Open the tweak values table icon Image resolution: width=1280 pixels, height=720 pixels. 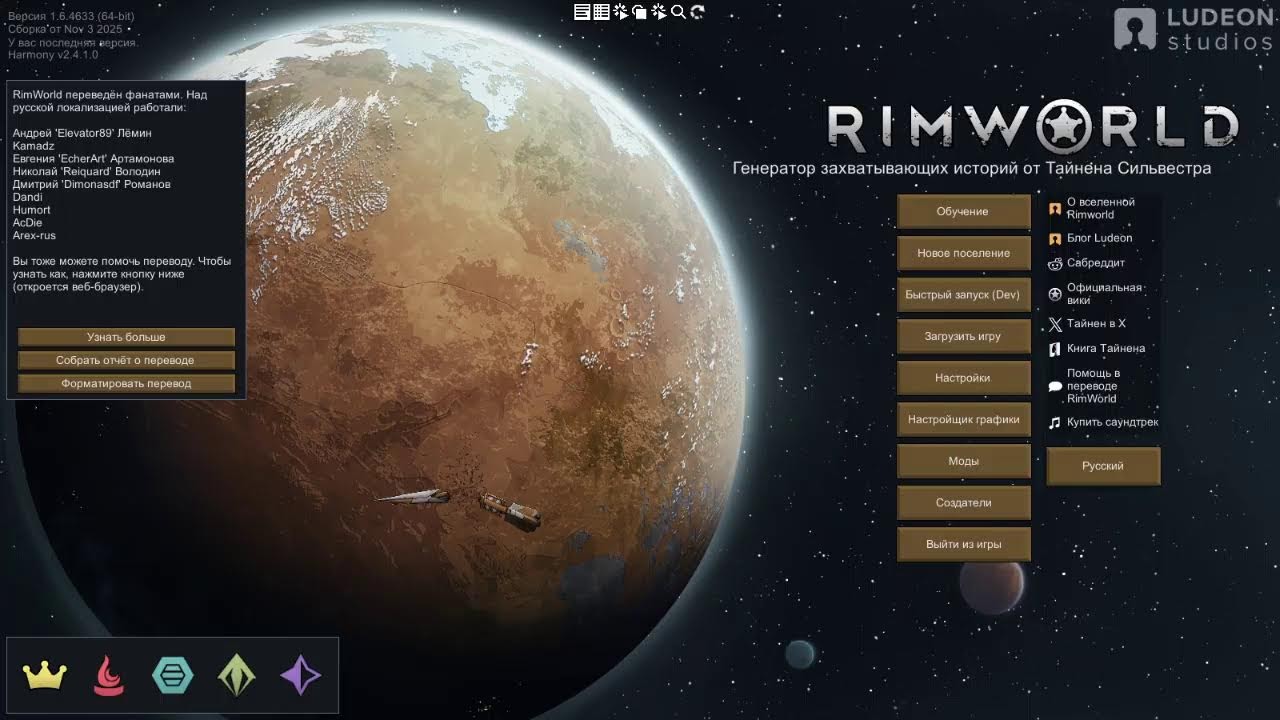pyautogui.click(x=601, y=12)
